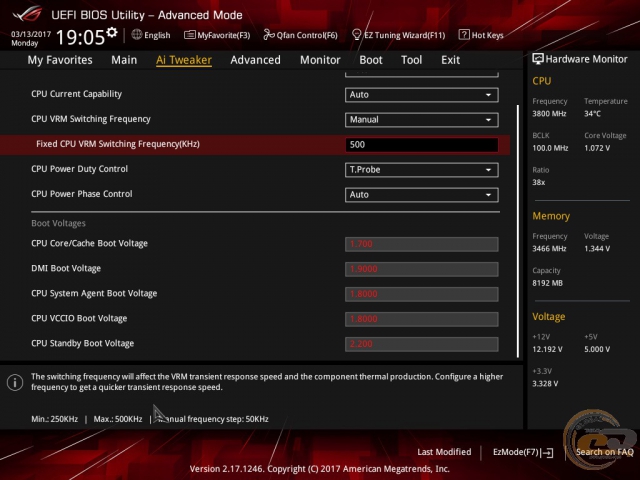Click BCLK 100.0 MHz value
This screenshot has width=640, height=480.
pyautogui.click(x=550, y=148)
